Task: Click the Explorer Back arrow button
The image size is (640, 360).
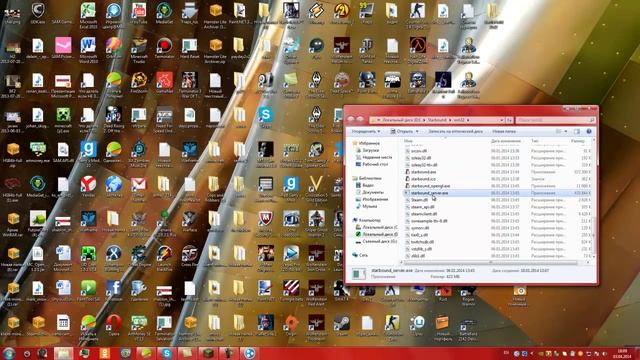Action: 351,120
